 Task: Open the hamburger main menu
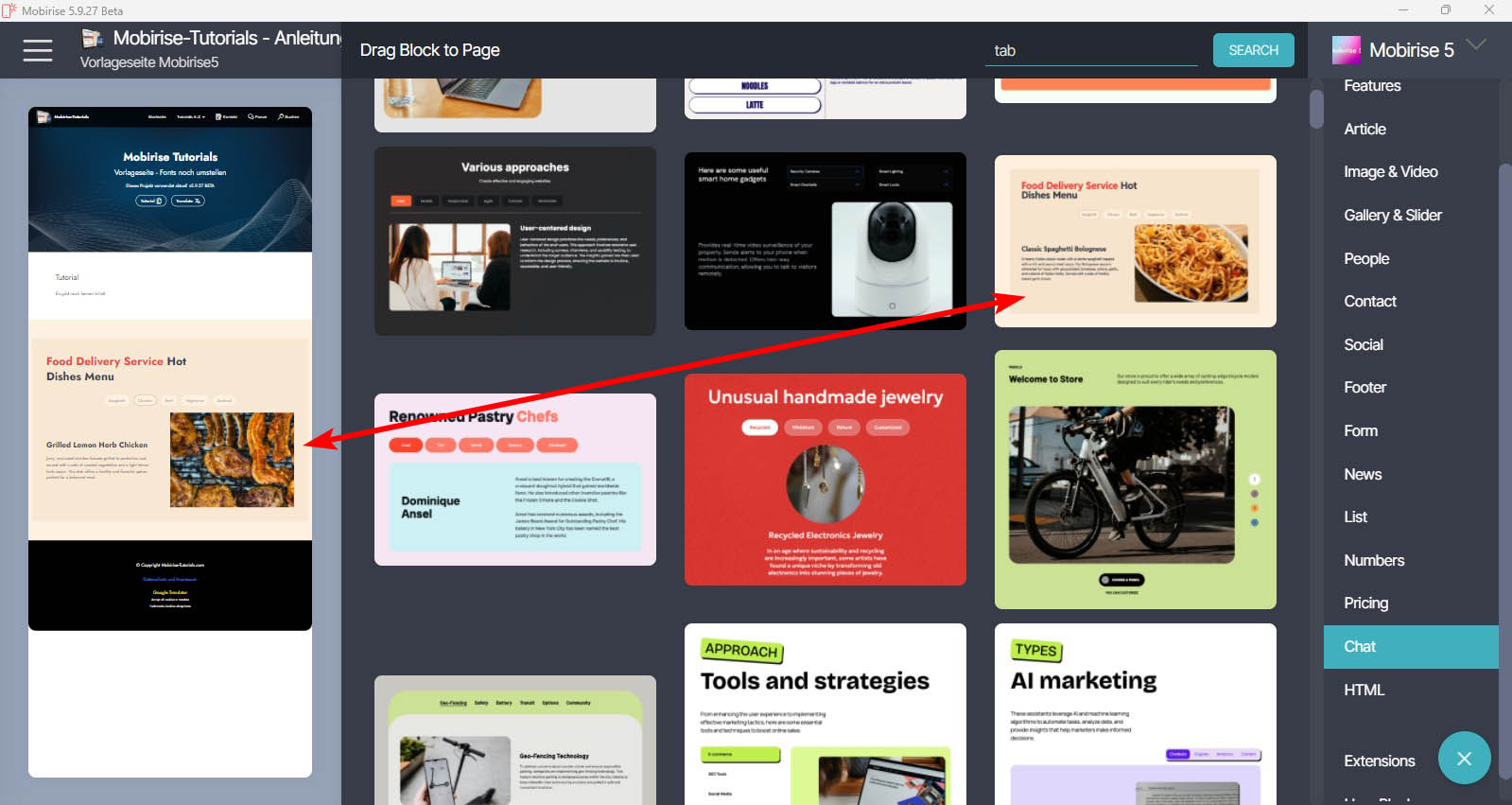coord(38,50)
